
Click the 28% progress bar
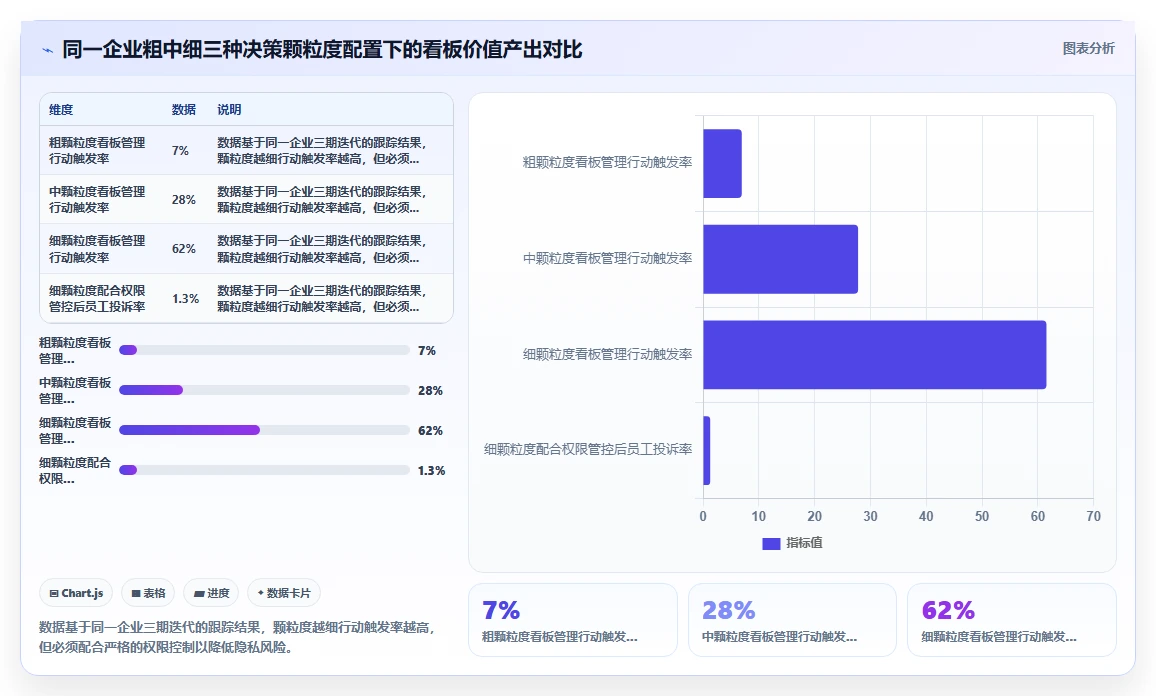pos(264,390)
